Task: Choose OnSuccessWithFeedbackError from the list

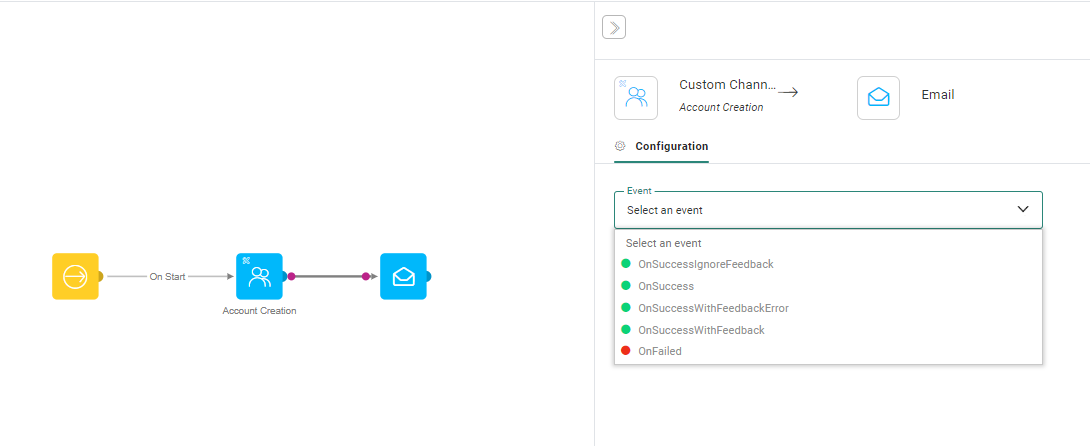Action: tap(713, 308)
